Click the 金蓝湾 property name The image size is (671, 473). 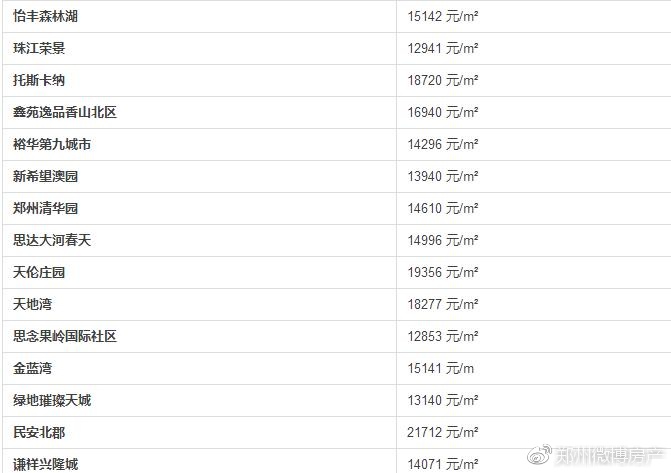pos(33,369)
